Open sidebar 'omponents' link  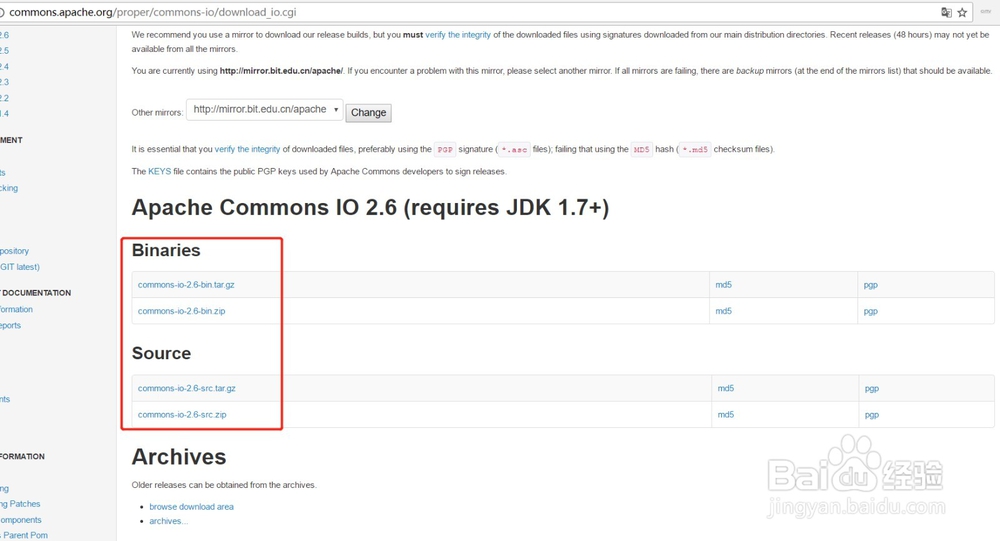tap(21, 520)
